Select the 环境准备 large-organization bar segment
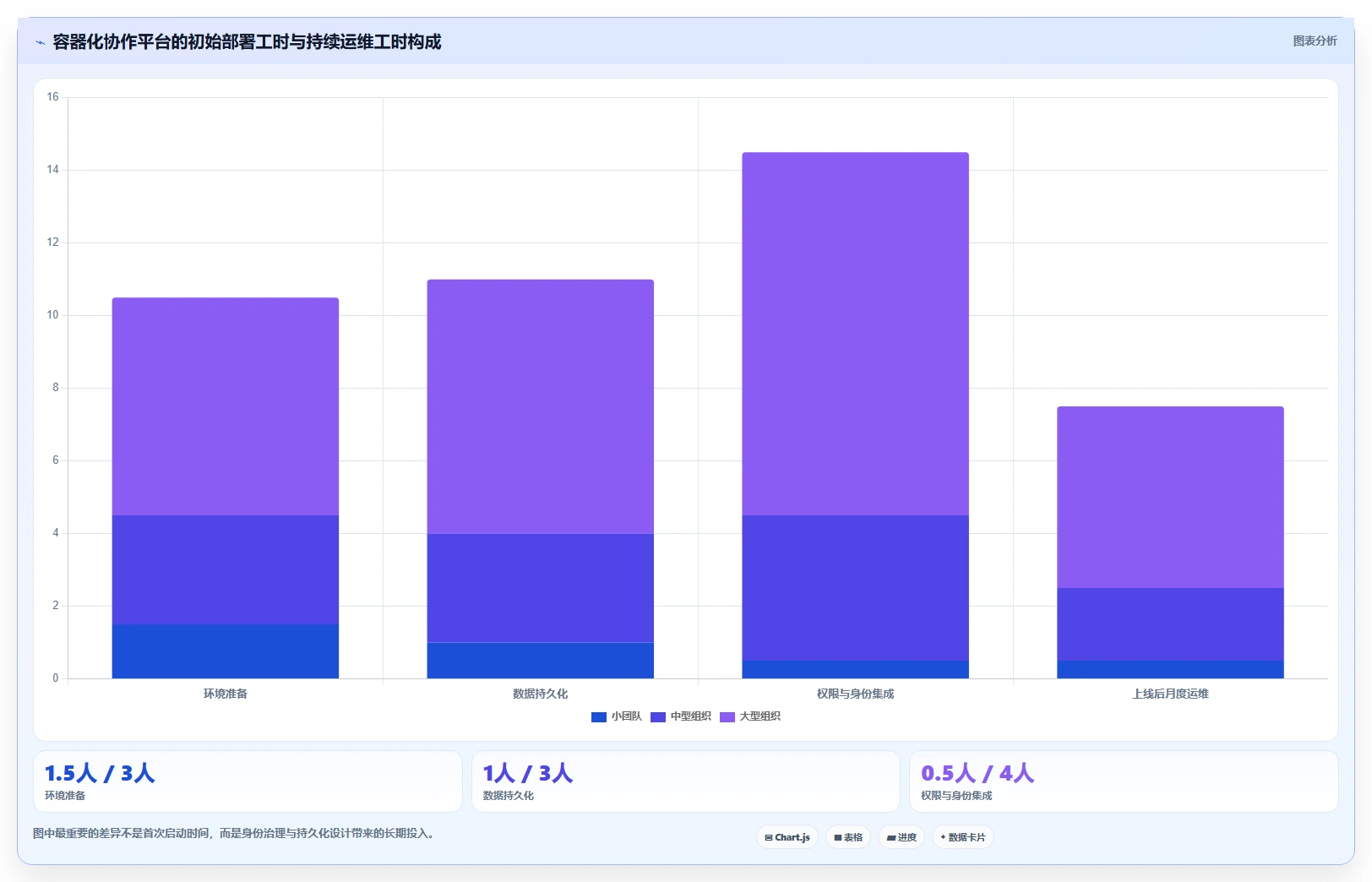This screenshot has width=1372, height=882. click(226, 406)
